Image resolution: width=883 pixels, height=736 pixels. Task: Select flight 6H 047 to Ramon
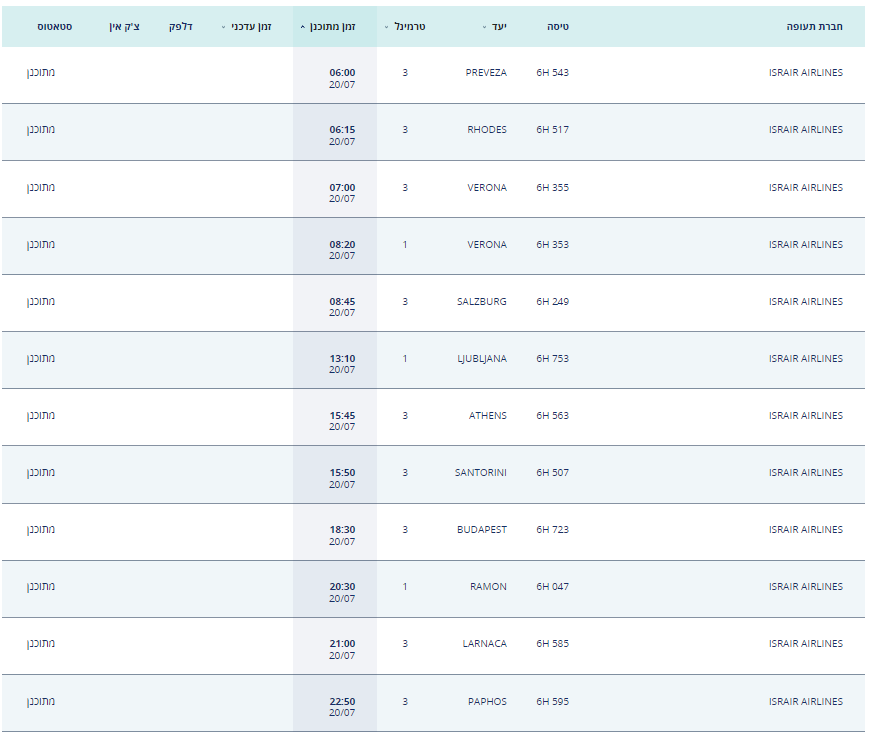(x=552, y=587)
